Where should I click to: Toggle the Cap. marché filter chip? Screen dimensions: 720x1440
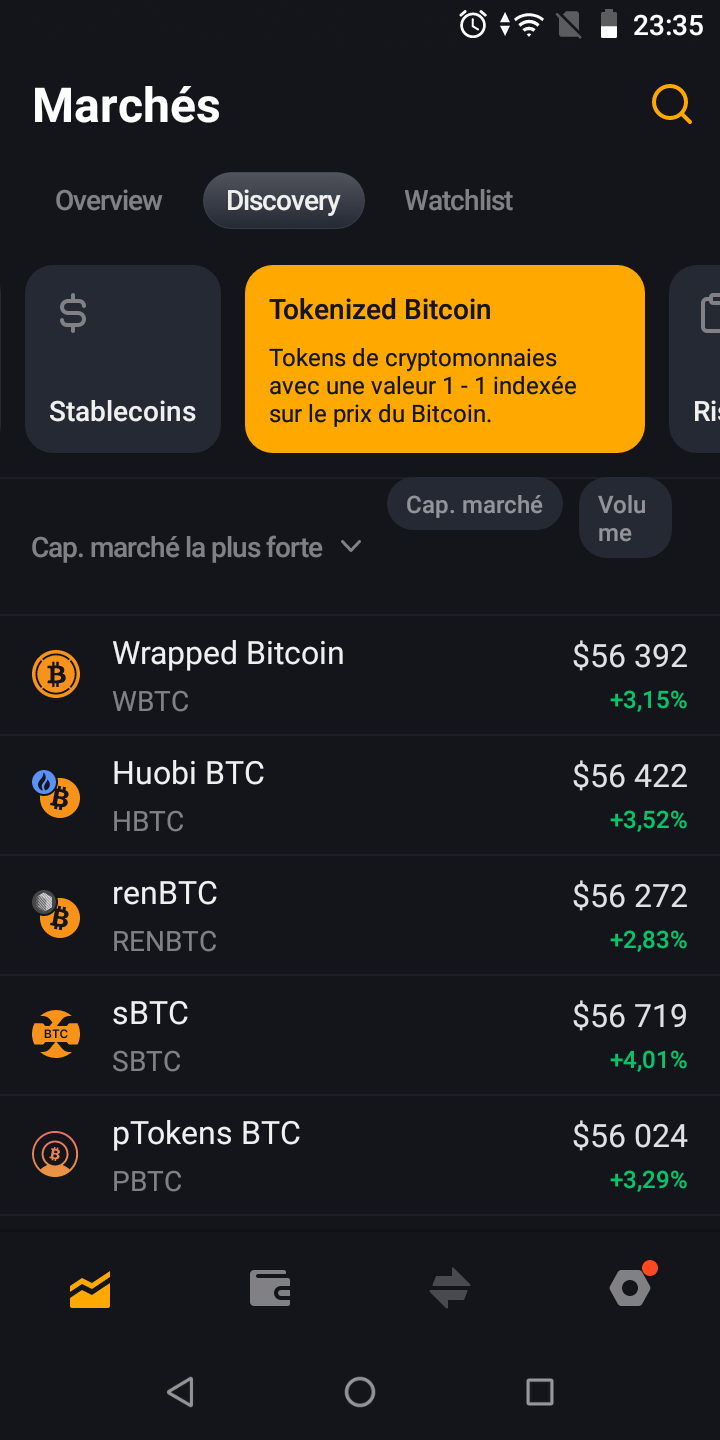point(474,505)
